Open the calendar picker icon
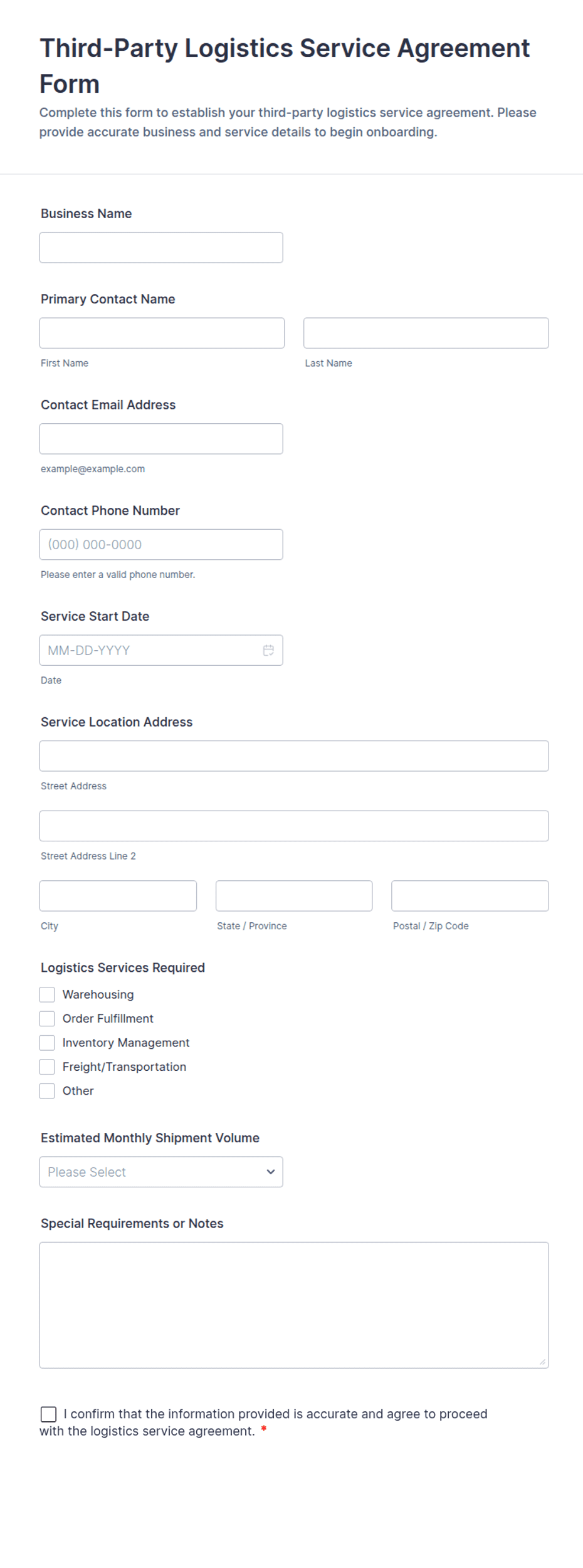The width and height of the screenshot is (583, 1568). pyautogui.click(x=268, y=650)
